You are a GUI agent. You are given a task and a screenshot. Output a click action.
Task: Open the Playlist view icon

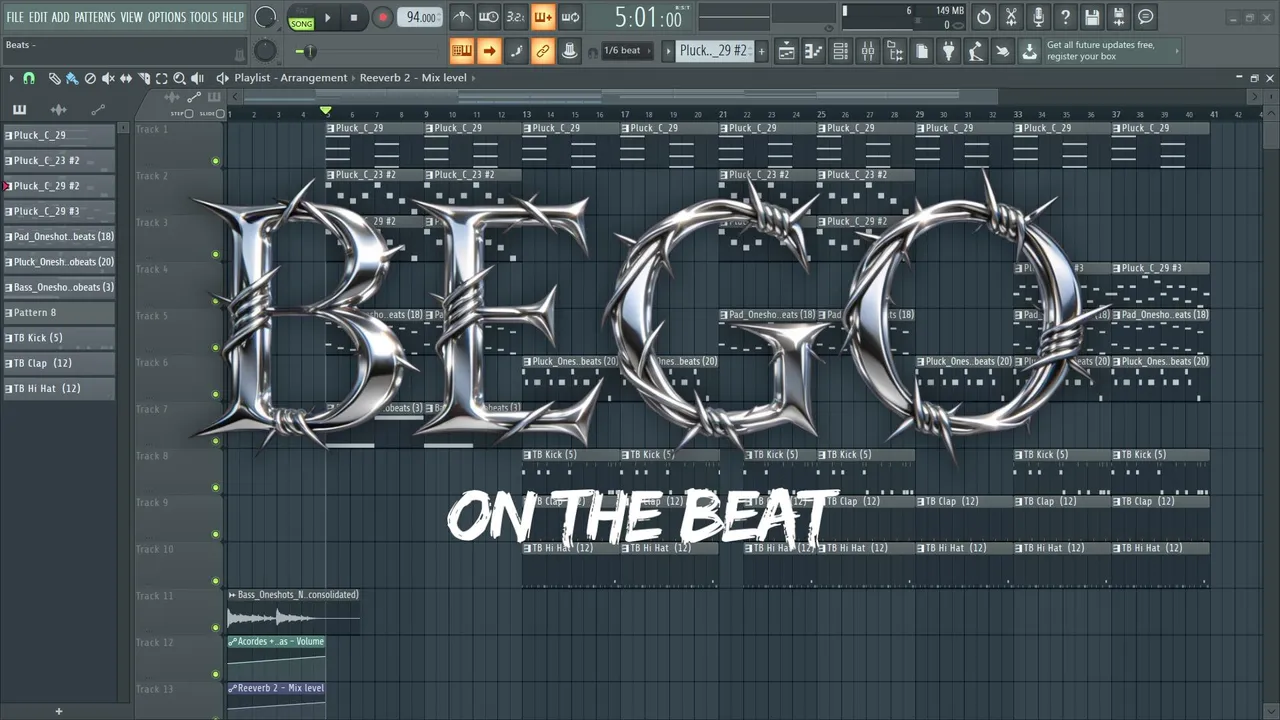pyautogui.click(x=787, y=51)
